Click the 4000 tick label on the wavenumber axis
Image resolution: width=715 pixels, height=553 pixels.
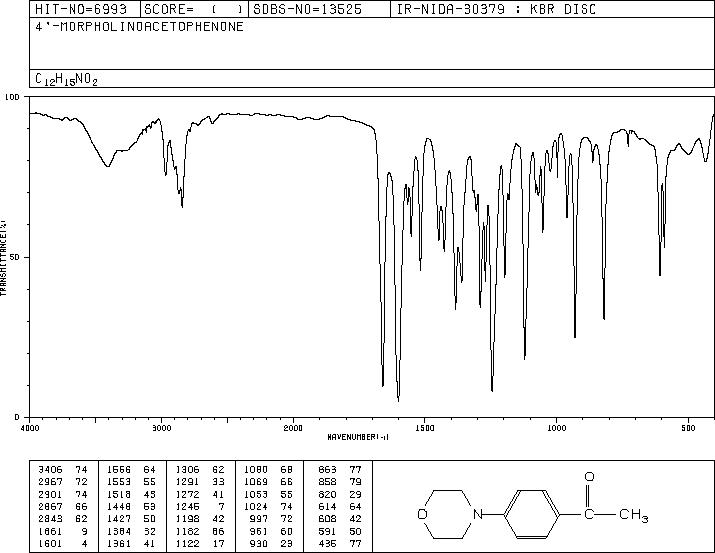[x=30, y=428]
